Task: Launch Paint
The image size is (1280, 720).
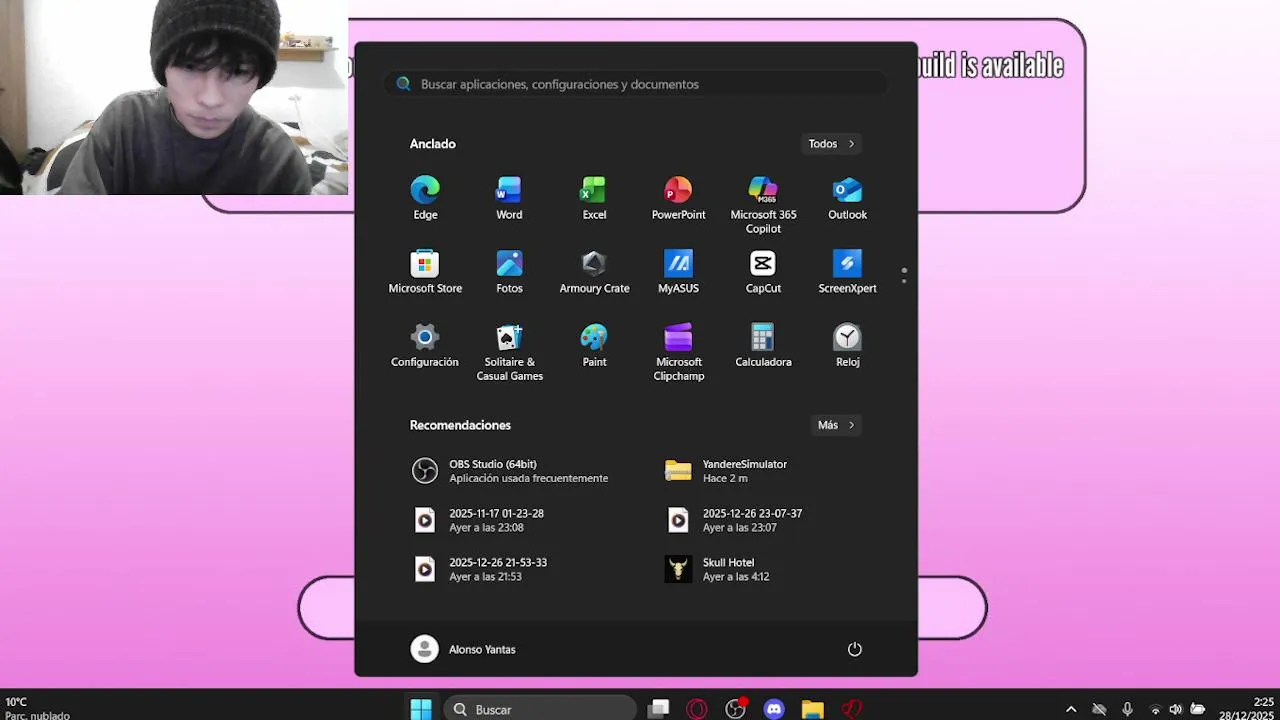Action: tap(594, 346)
